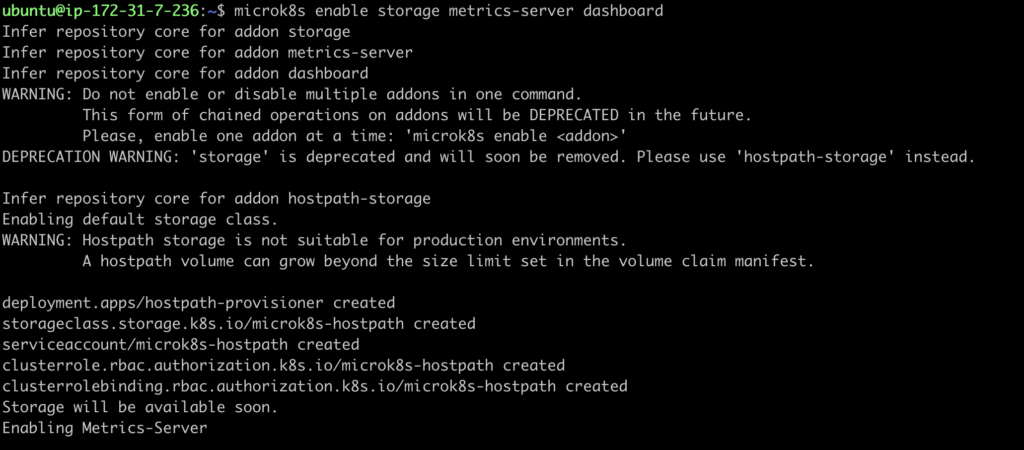Click the clusterrole.rbac.authorization.k8s.io created line

[x=283, y=366]
